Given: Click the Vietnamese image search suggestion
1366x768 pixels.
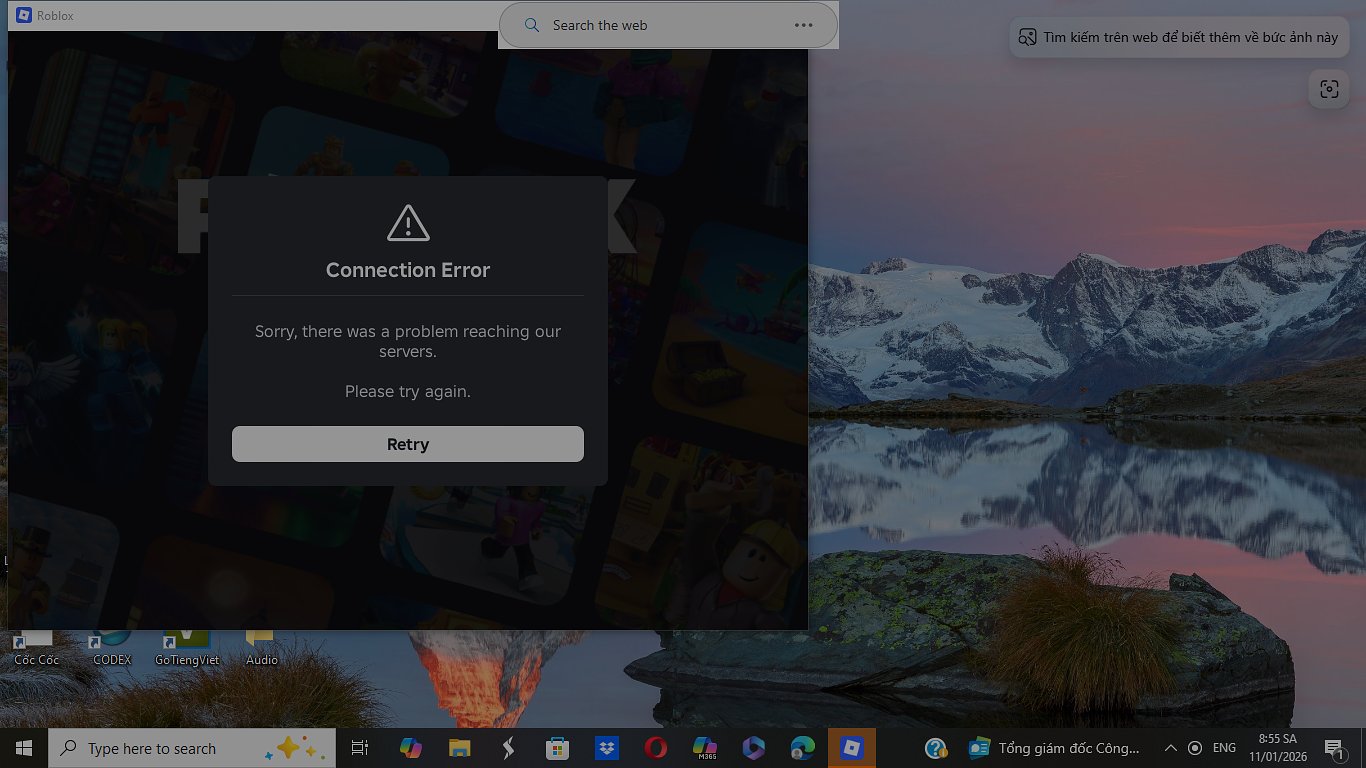Looking at the screenshot, I should point(1178,37).
